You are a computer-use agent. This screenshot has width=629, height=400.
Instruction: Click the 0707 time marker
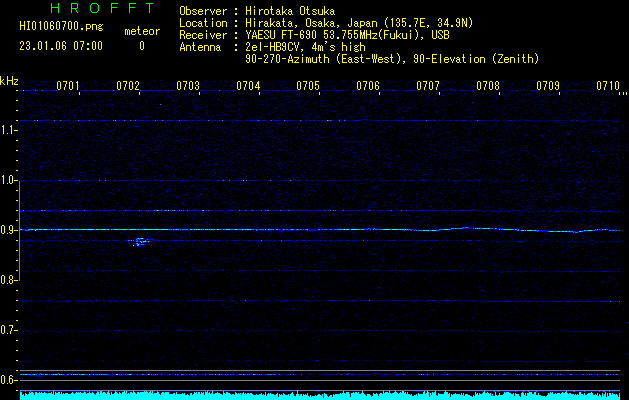(x=428, y=86)
